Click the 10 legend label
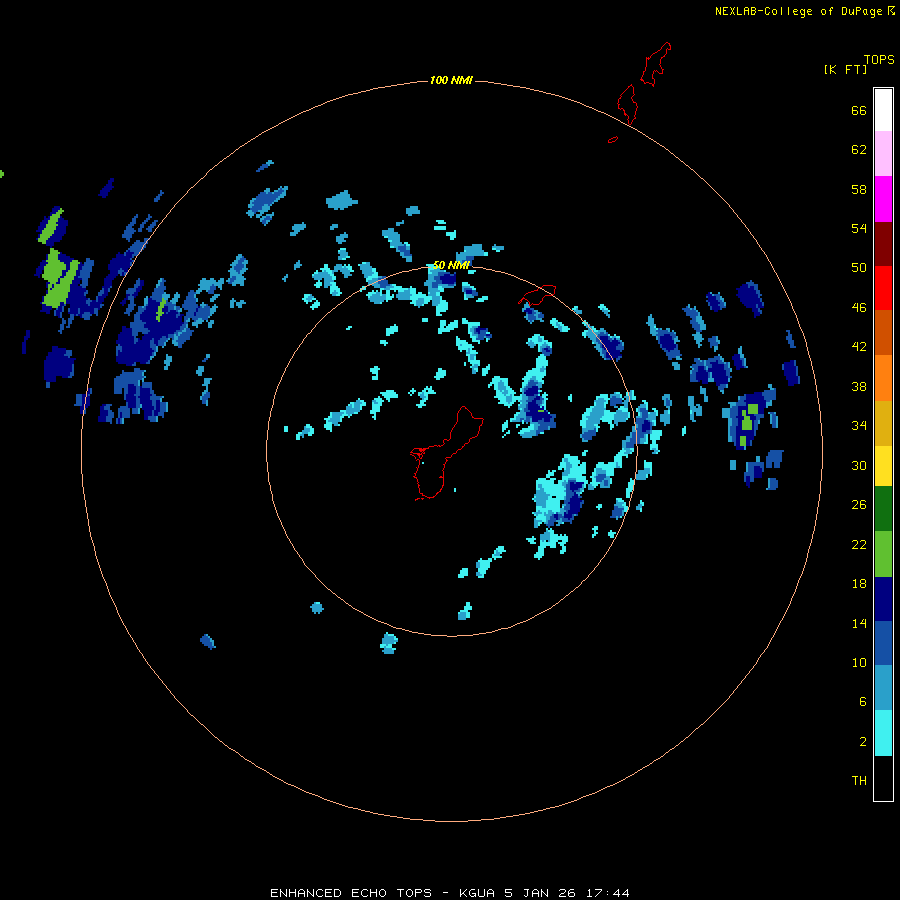The image size is (900, 900). click(859, 662)
